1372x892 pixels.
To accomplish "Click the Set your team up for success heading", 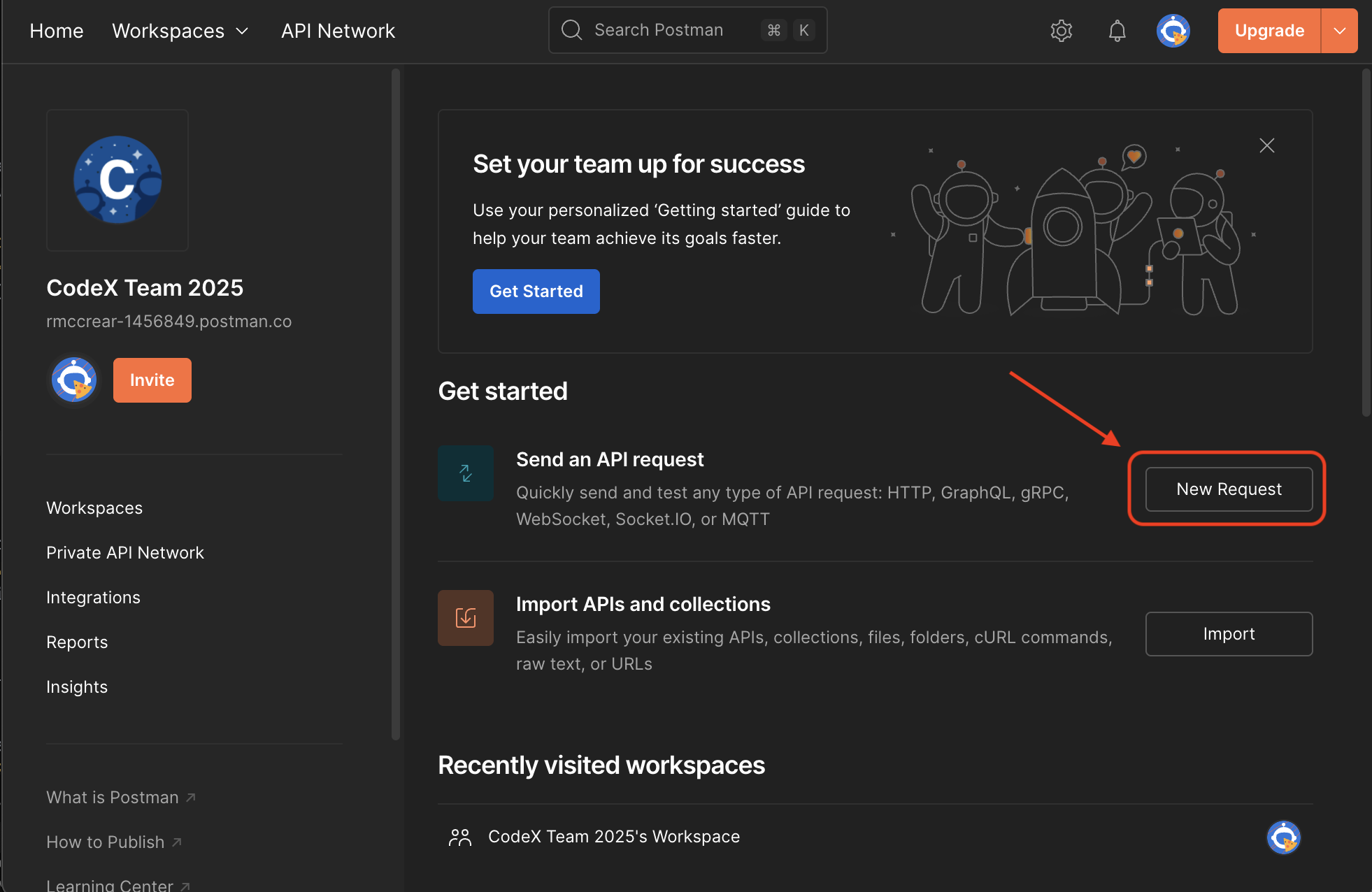I will [638, 164].
